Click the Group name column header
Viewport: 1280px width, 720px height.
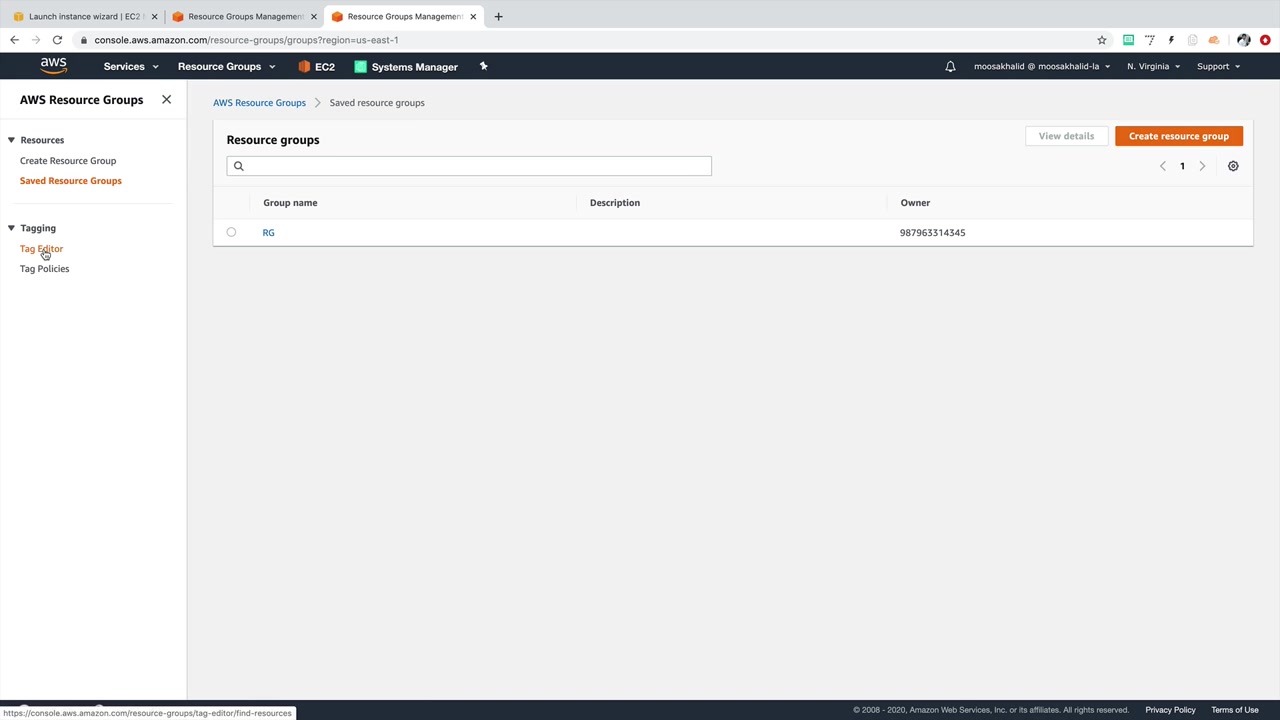click(x=290, y=203)
